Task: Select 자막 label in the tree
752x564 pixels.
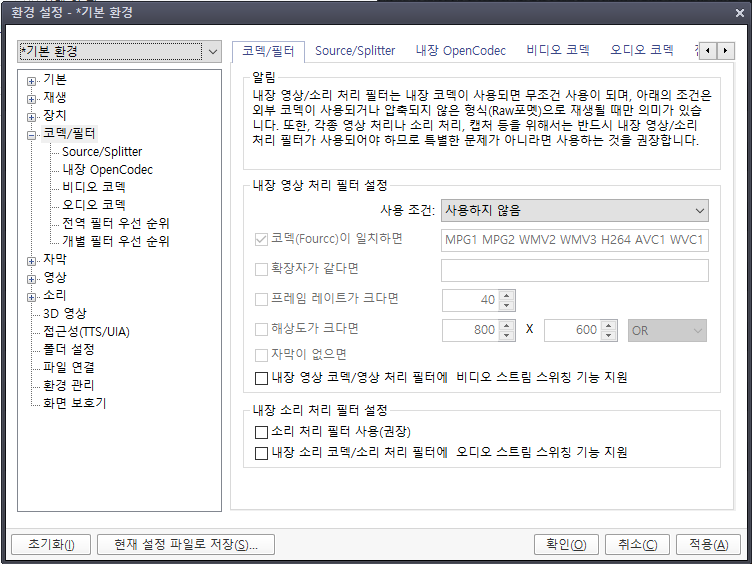Action: click(55, 259)
